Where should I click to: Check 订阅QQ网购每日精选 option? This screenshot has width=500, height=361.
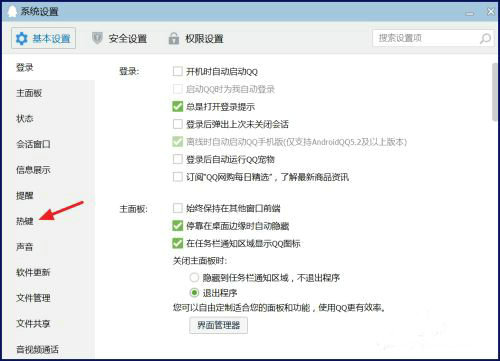click(178, 177)
